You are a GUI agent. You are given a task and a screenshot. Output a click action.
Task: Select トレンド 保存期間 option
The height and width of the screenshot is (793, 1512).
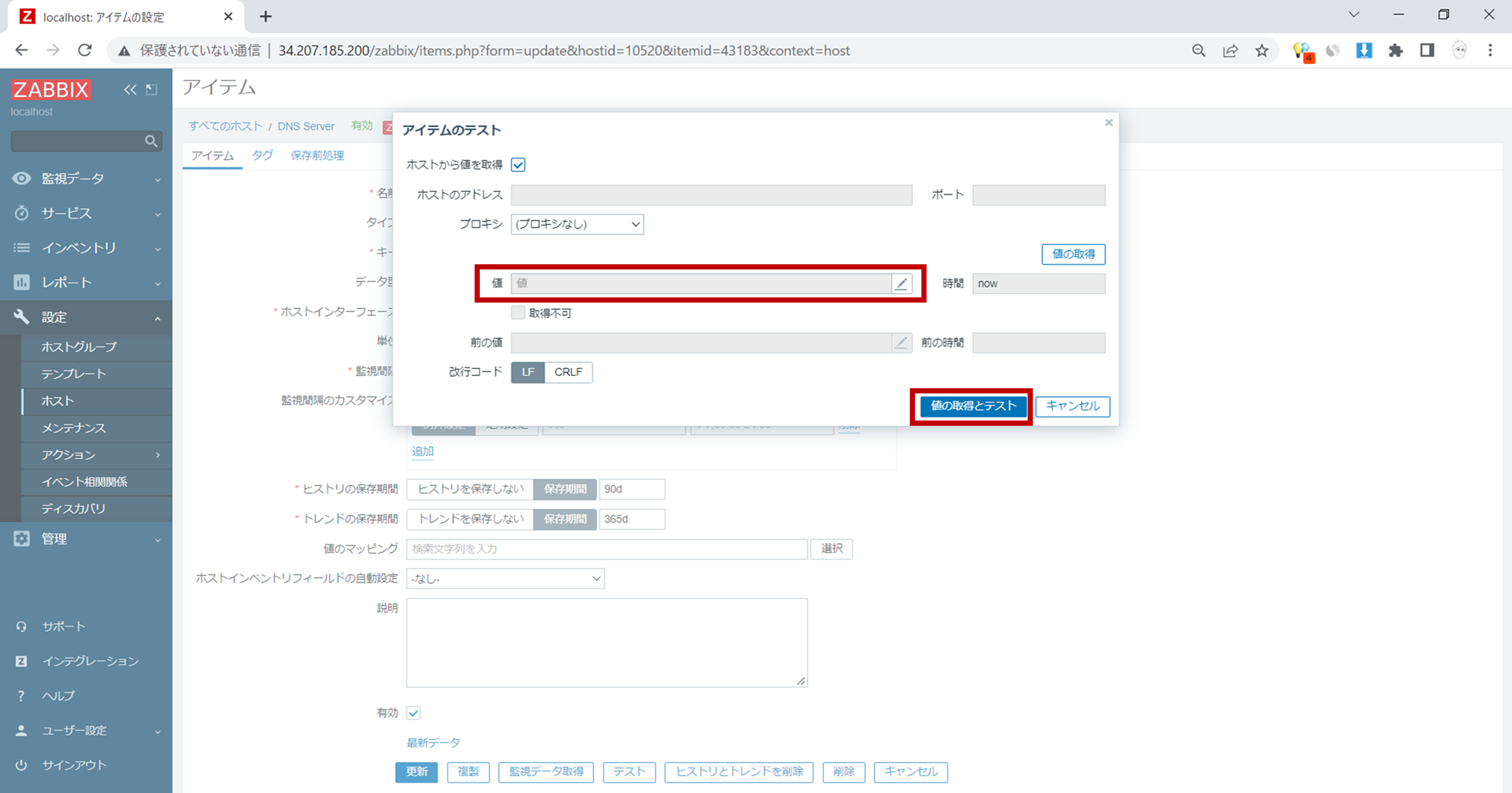[565, 519]
